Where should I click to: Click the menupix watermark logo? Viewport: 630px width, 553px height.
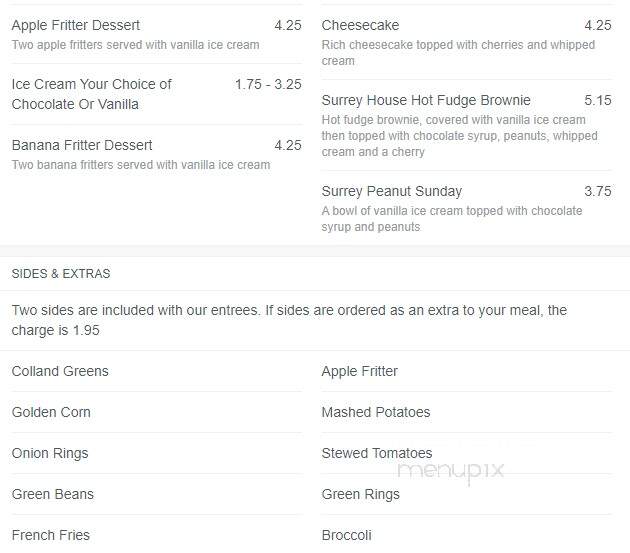(450, 472)
